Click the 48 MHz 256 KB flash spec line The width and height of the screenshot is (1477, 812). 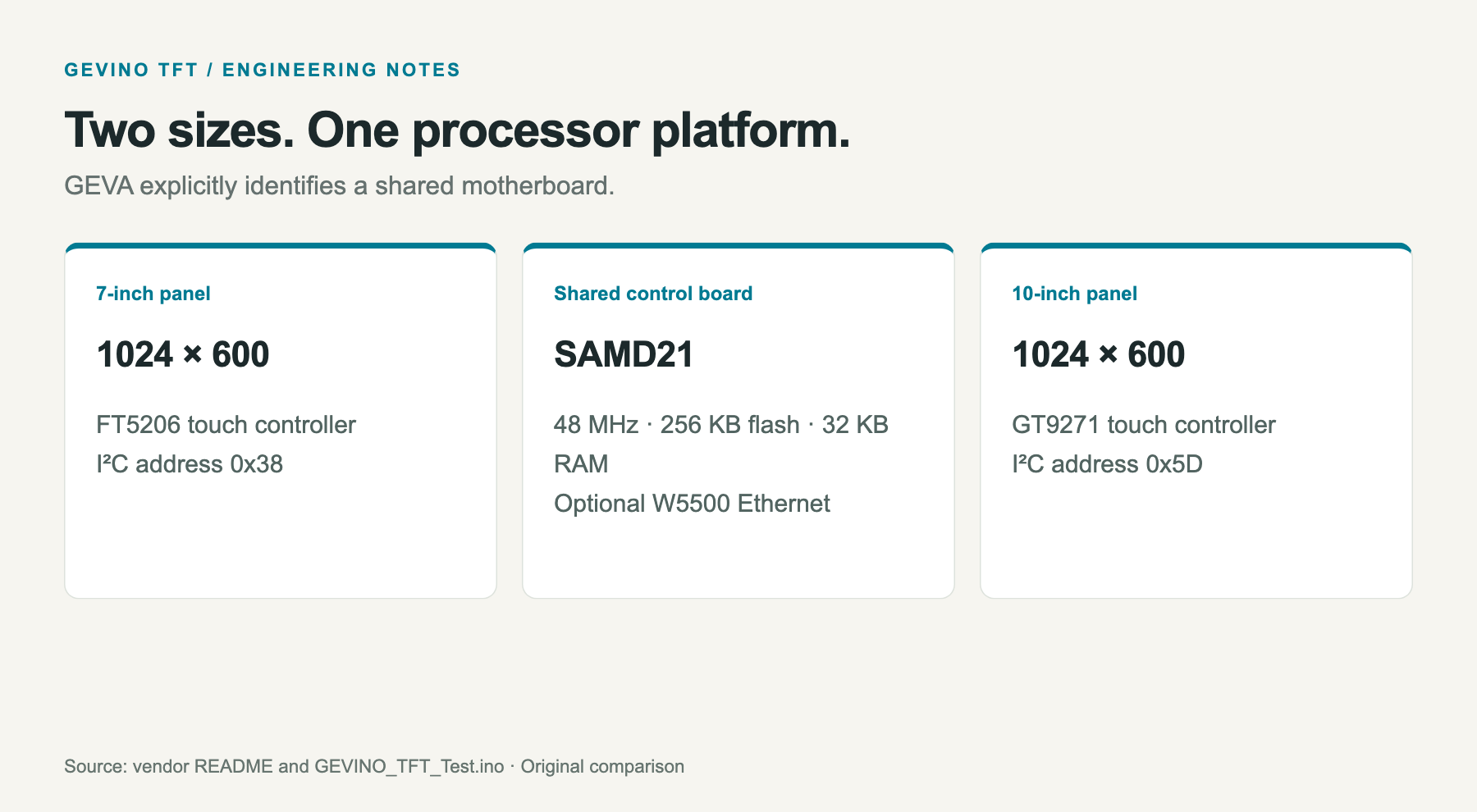coord(720,425)
